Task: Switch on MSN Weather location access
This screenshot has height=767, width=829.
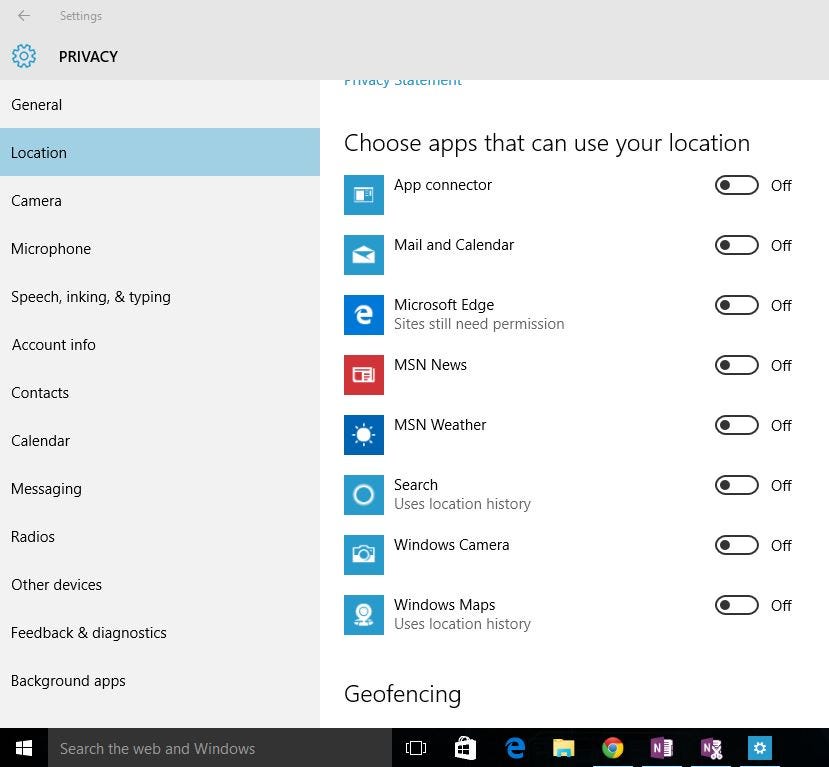Action: tap(736, 426)
